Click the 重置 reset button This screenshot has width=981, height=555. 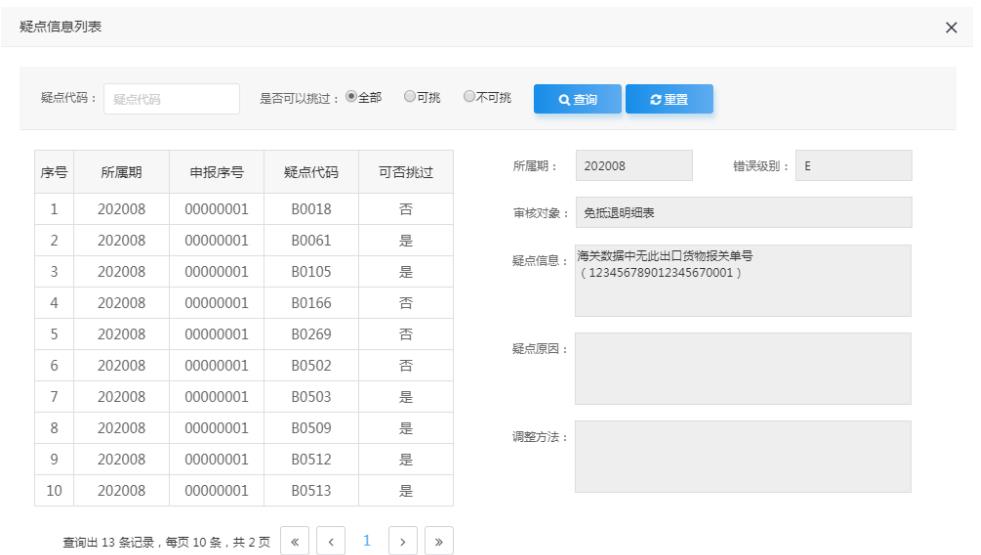pyautogui.click(x=669, y=99)
